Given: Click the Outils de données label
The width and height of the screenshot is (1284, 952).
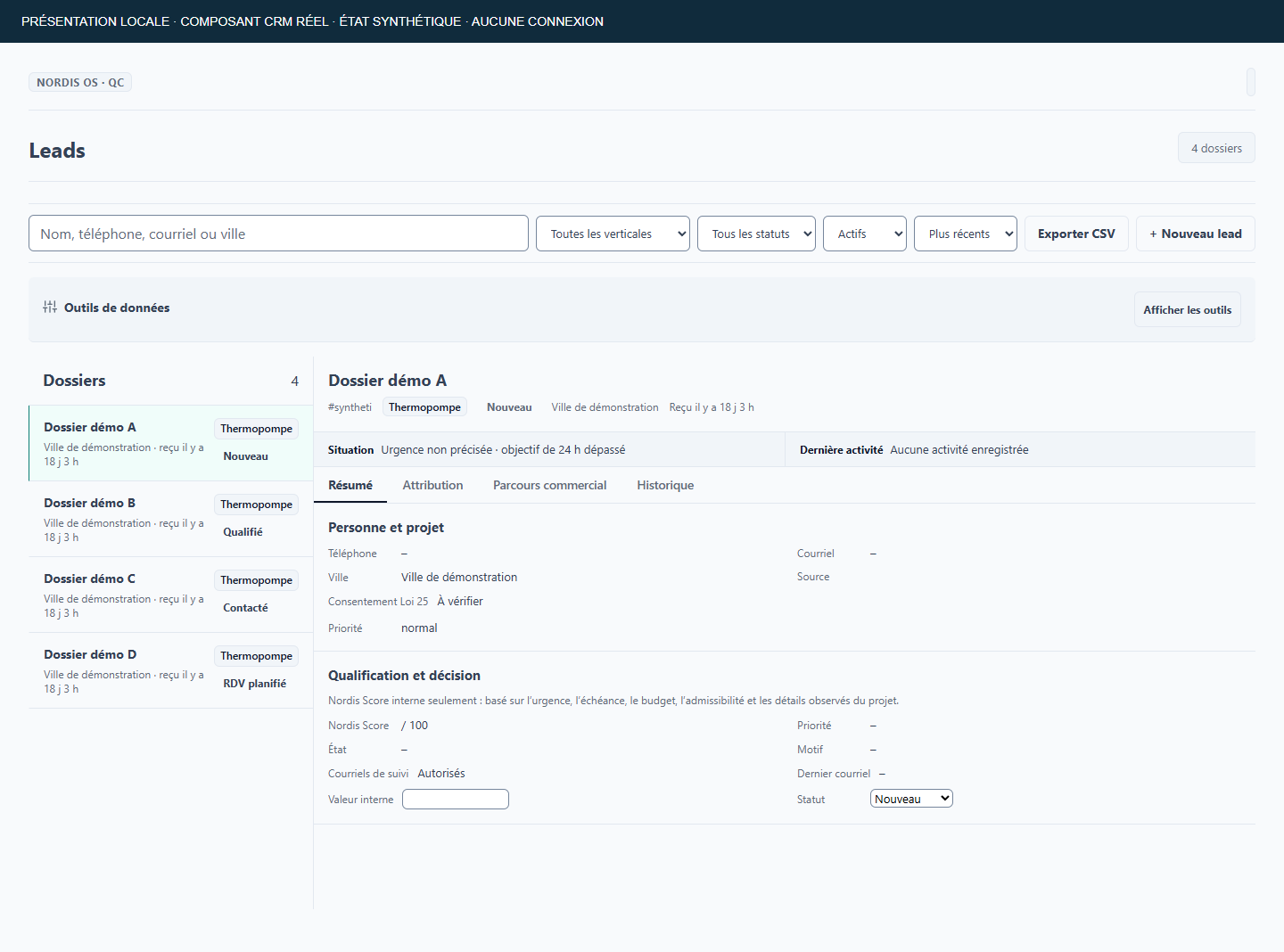Looking at the screenshot, I should pos(117,308).
